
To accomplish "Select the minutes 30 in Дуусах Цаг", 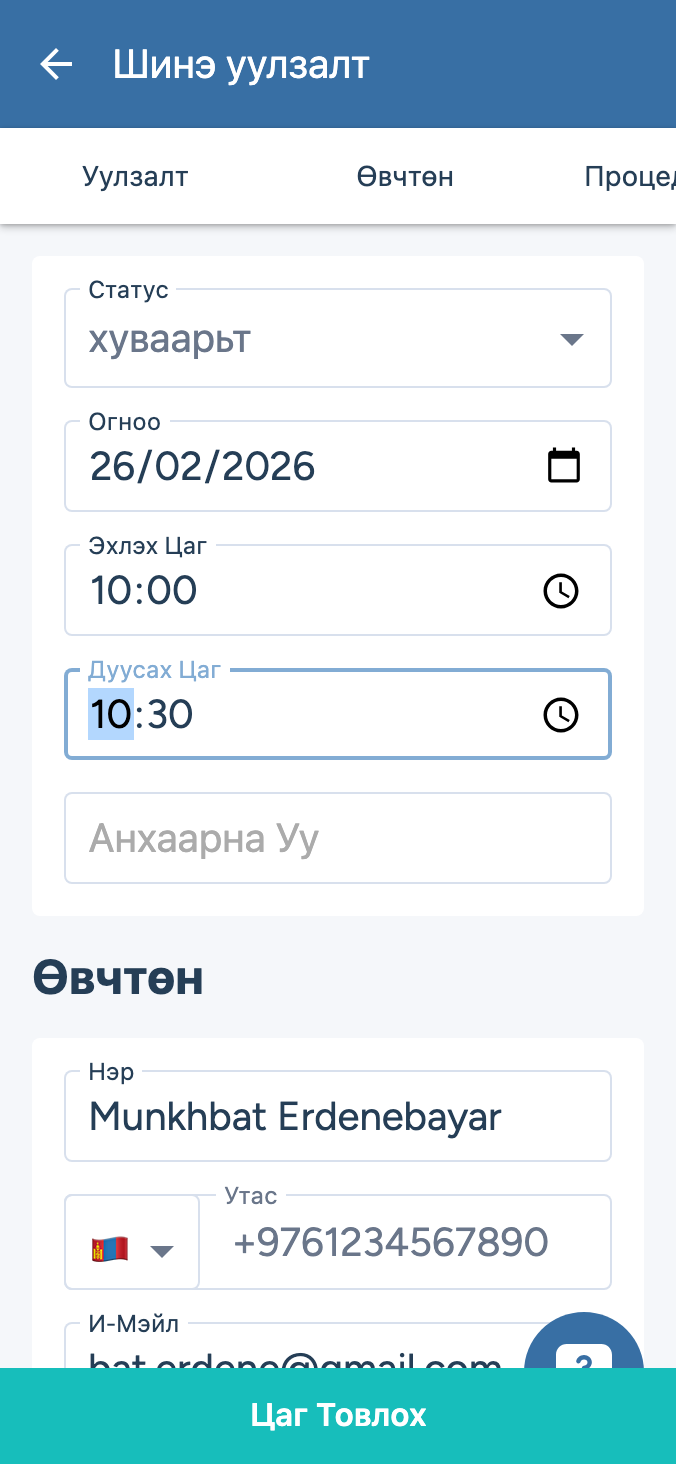I will click(170, 714).
